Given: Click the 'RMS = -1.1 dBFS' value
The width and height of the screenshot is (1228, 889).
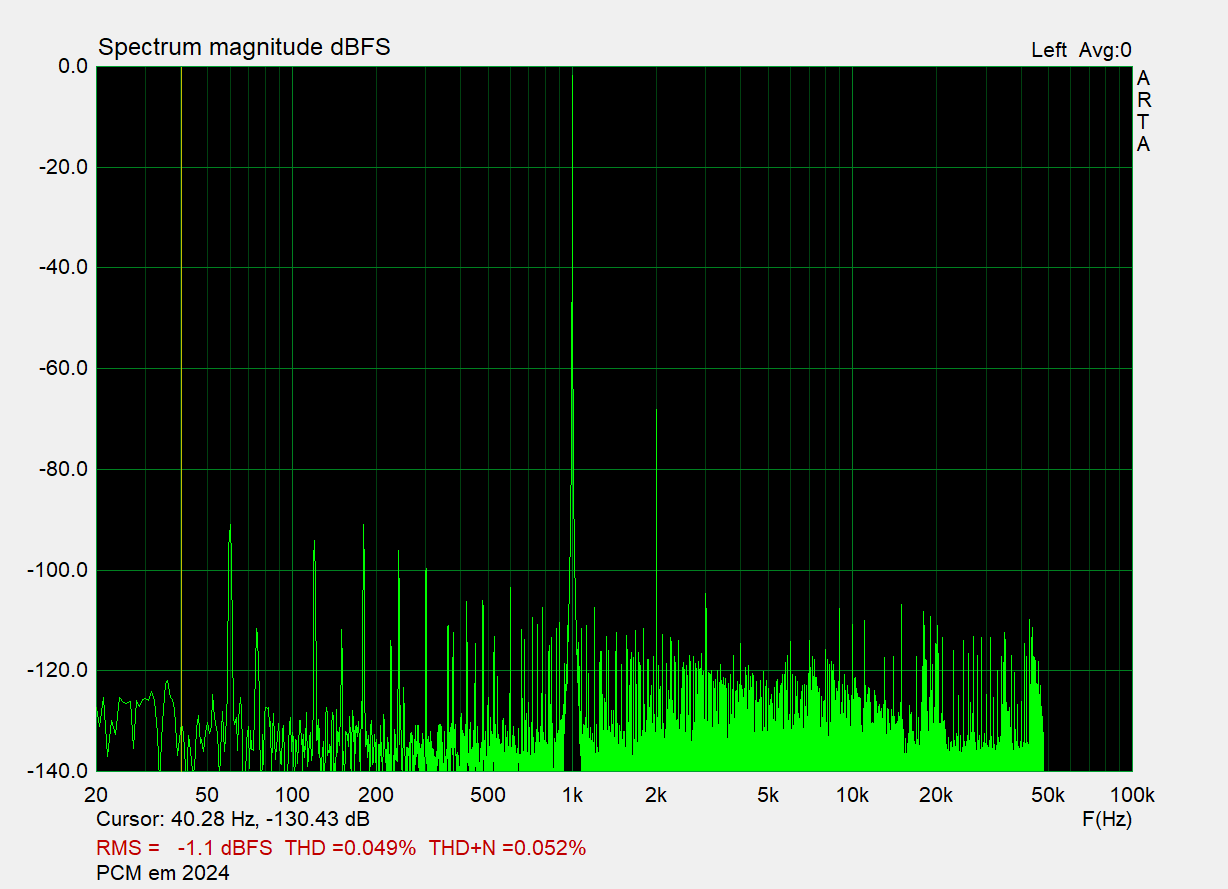Looking at the screenshot, I should 184,848.
